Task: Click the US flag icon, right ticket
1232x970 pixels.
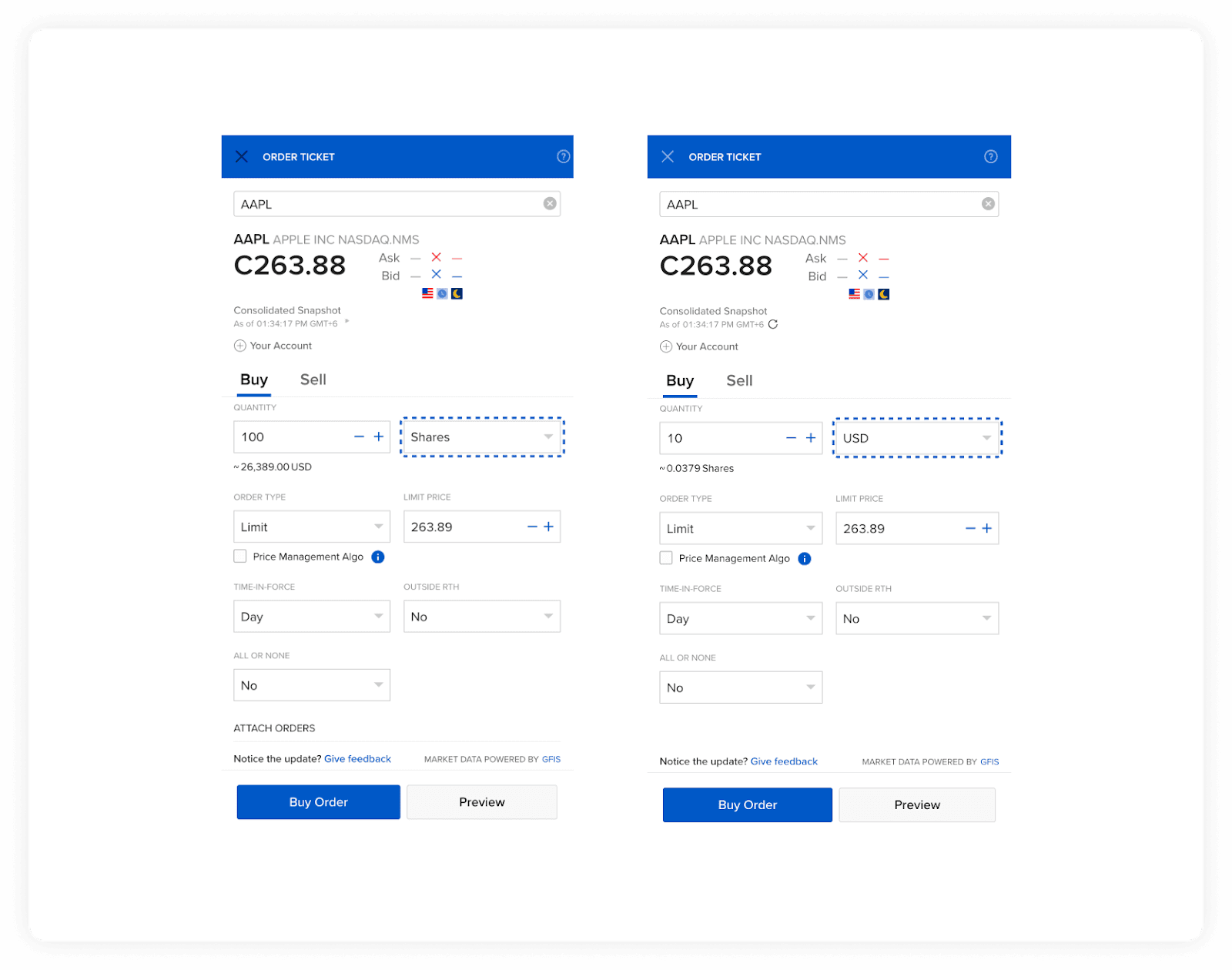Action: pyautogui.click(x=854, y=294)
